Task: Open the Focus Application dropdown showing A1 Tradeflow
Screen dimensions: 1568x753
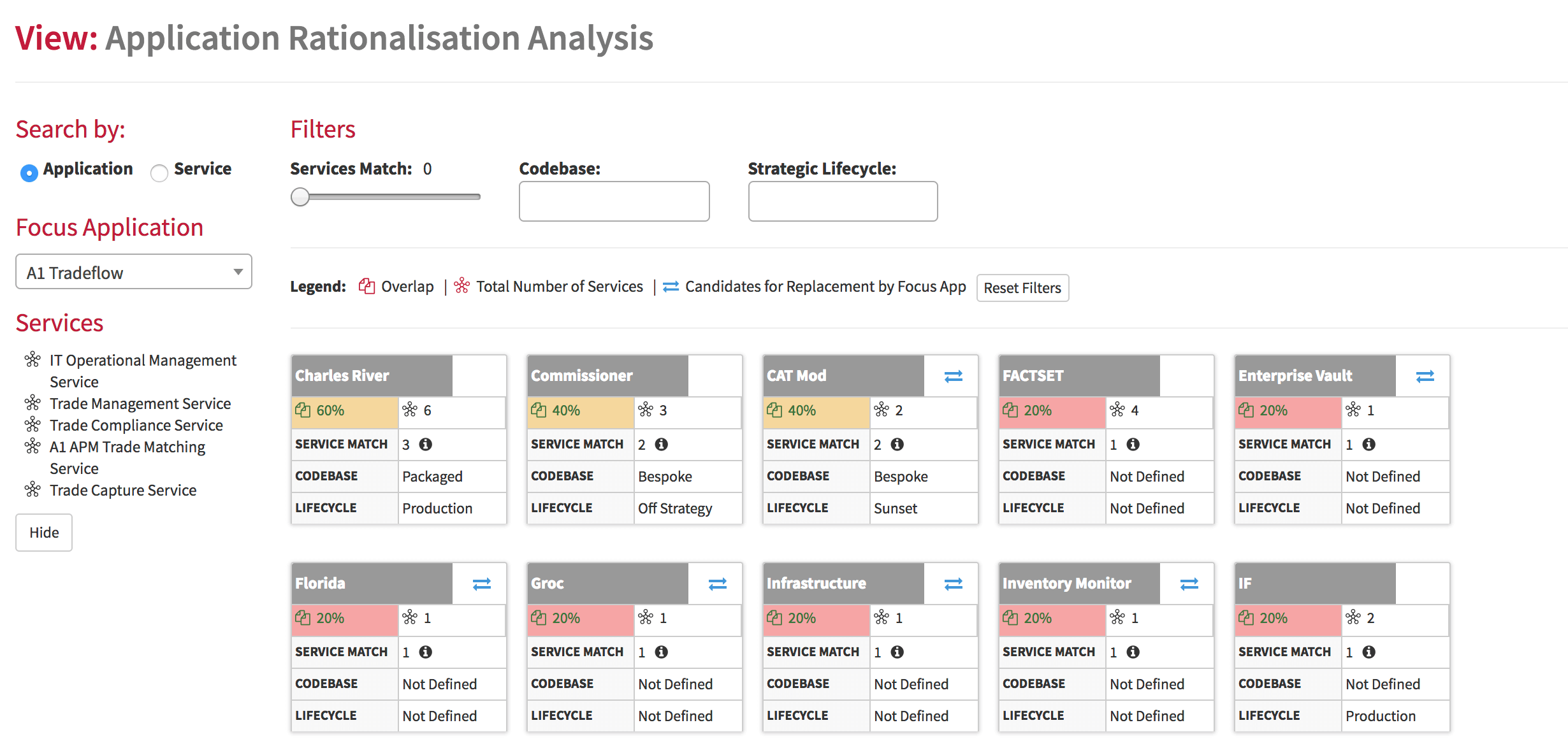Action: point(134,272)
